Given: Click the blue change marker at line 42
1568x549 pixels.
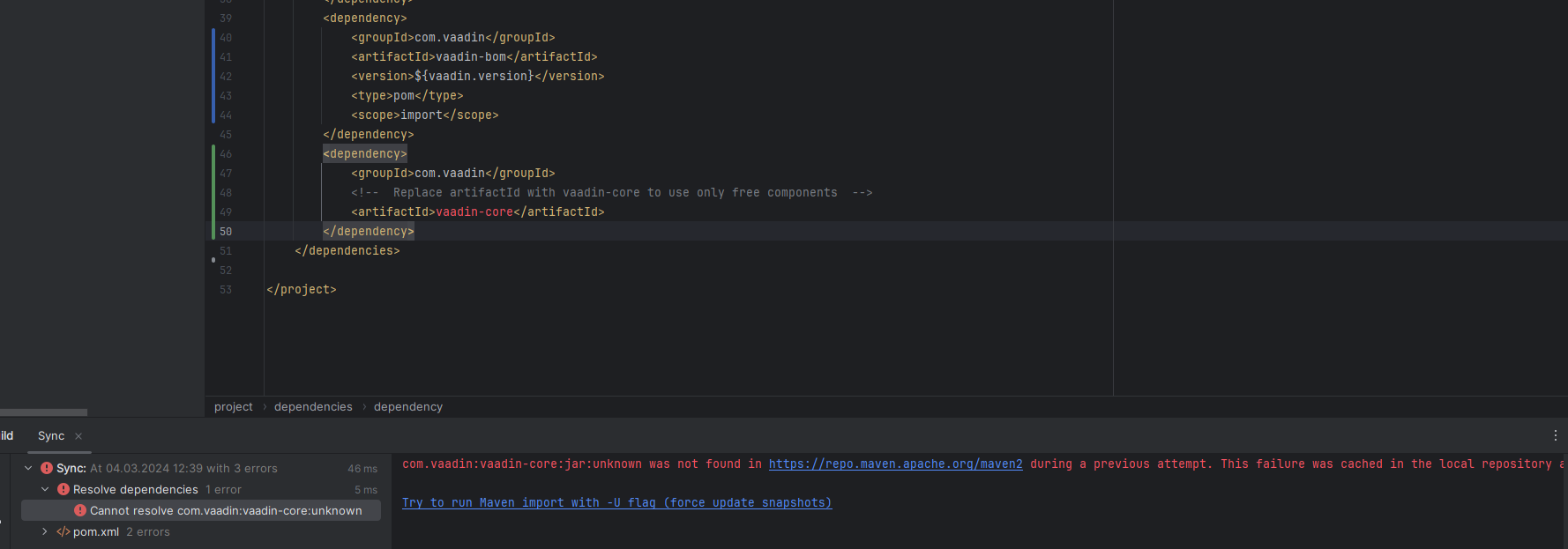Looking at the screenshot, I should (213, 77).
